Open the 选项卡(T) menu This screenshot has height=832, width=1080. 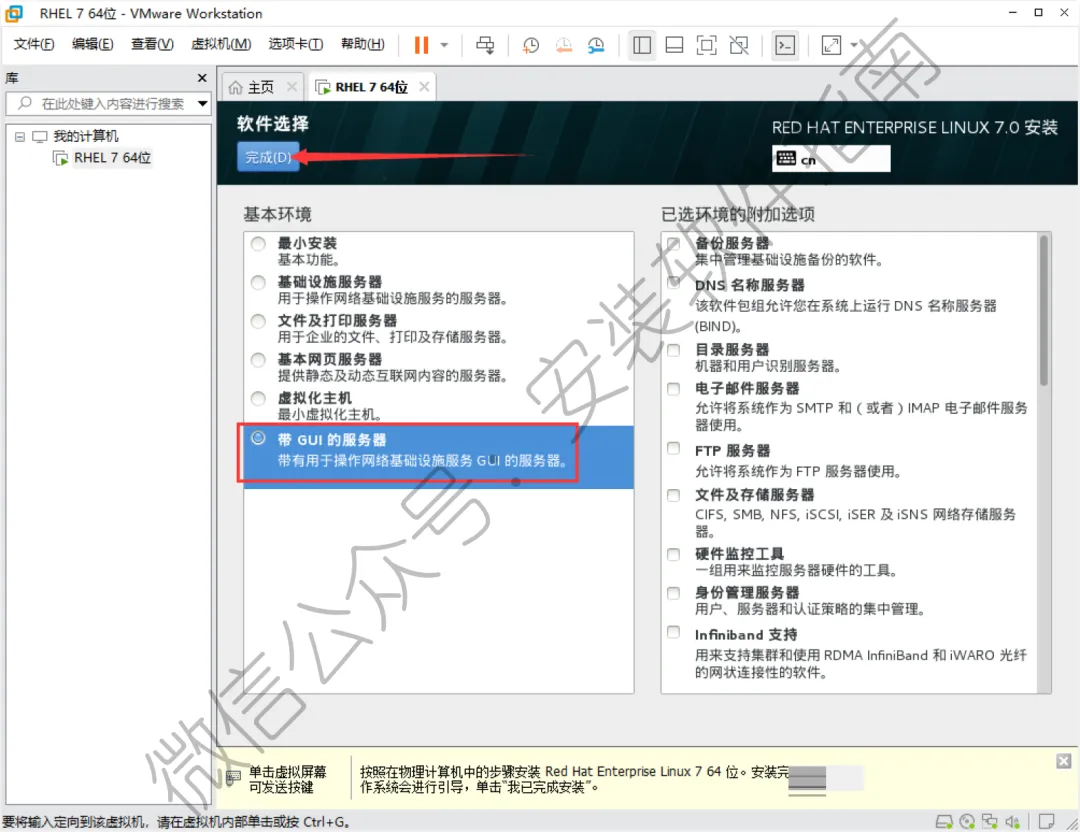295,44
